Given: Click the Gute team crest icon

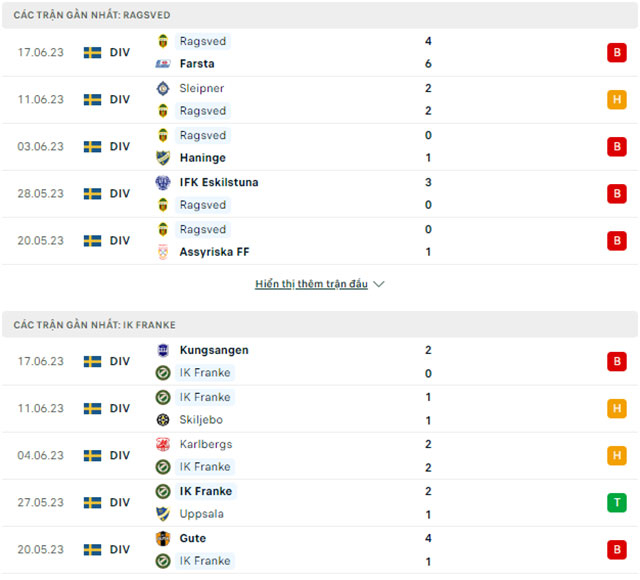Looking at the screenshot, I should click(x=163, y=538).
